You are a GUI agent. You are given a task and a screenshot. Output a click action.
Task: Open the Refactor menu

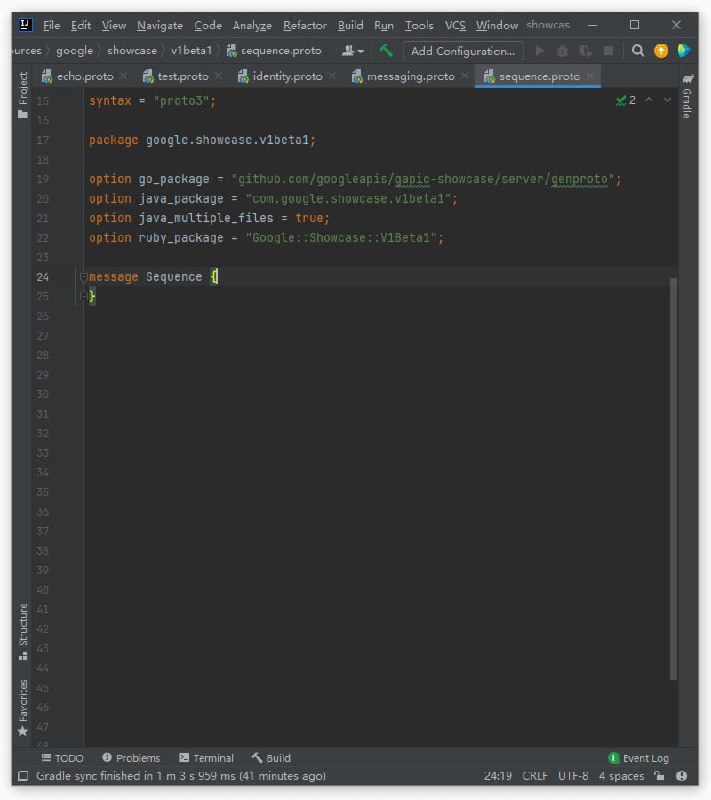(x=305, y=26)
